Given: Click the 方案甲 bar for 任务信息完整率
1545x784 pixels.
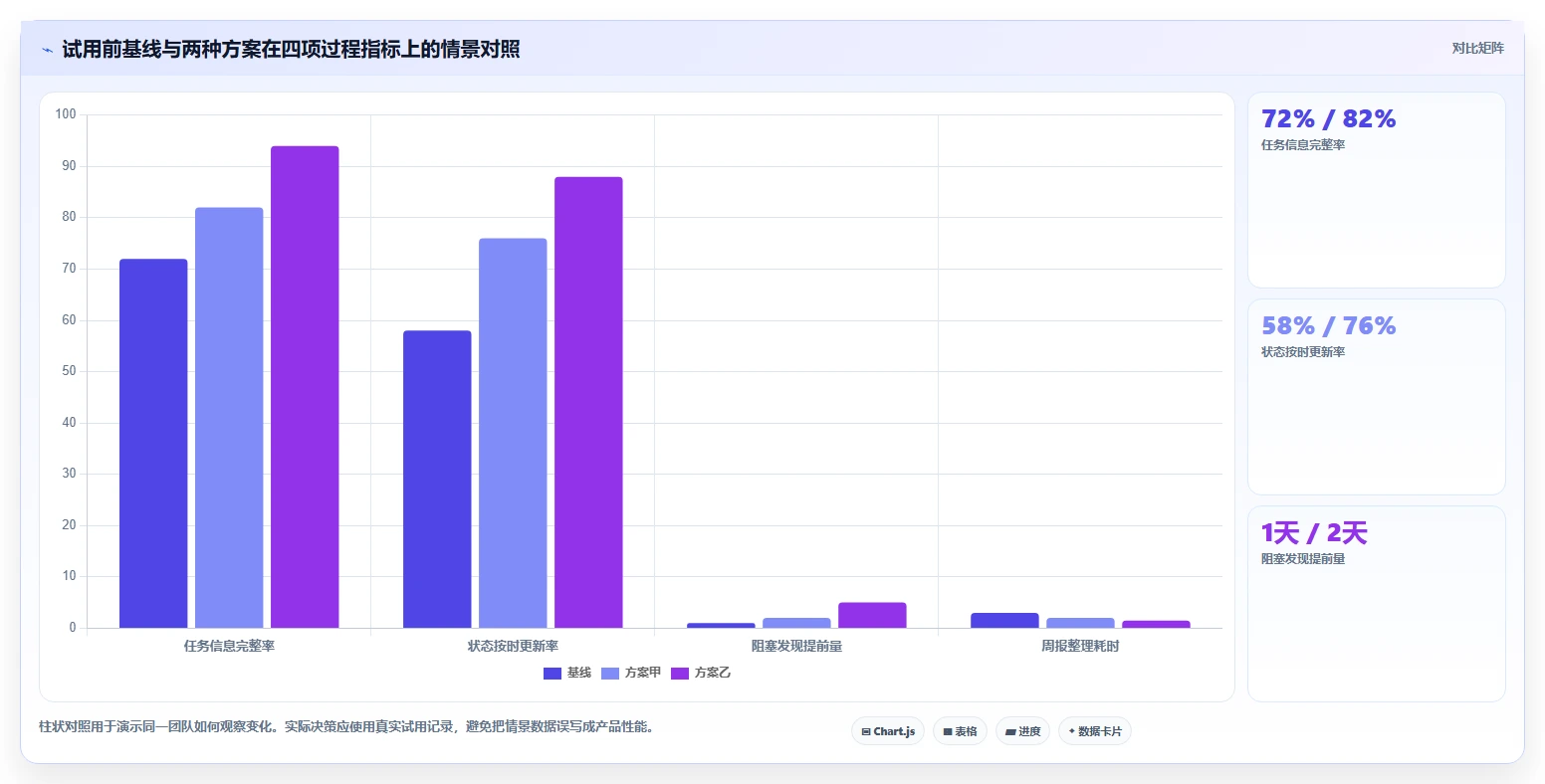Looking at the screenshot, I should point(229,418).
